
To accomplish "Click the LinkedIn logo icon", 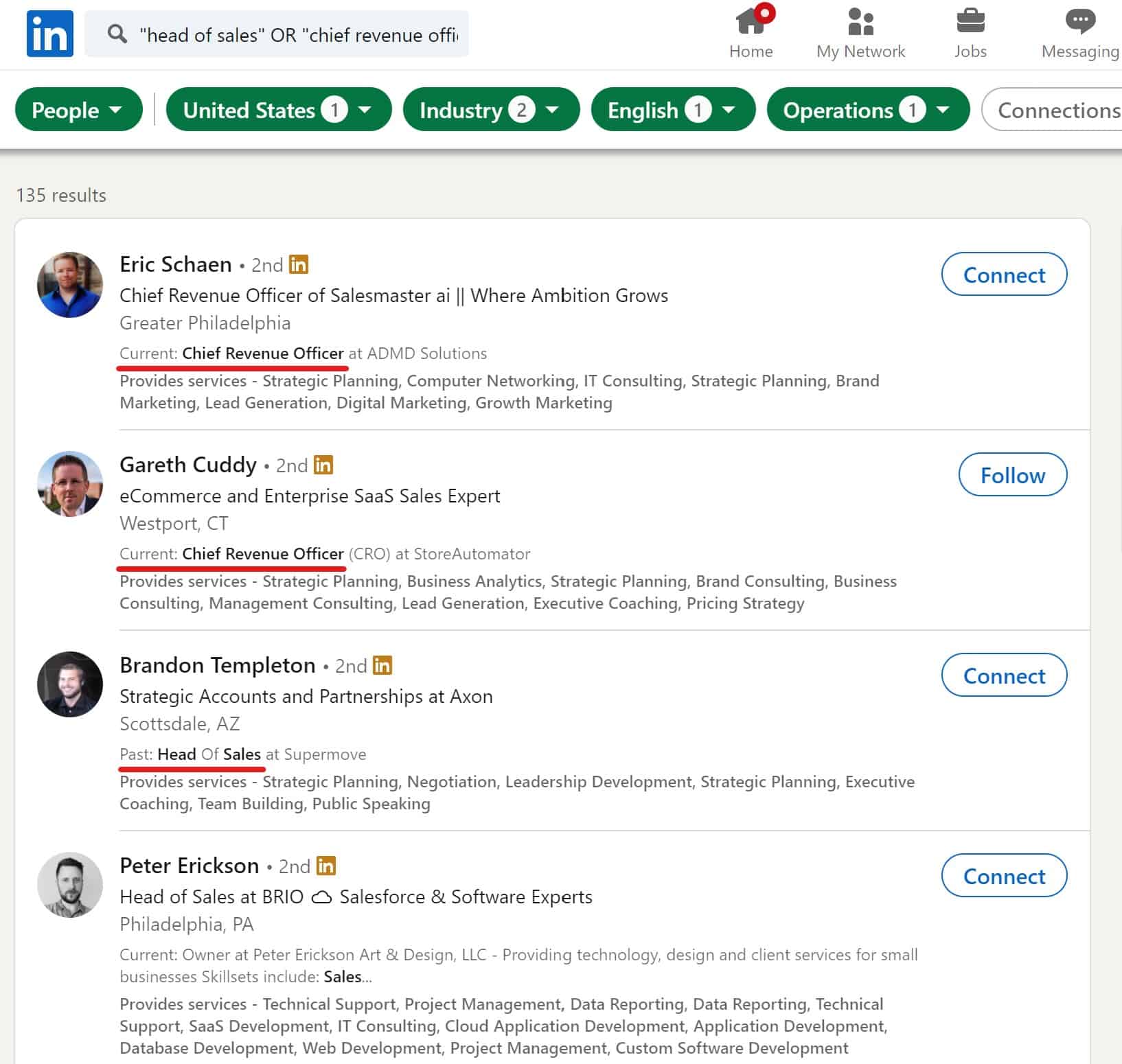I will click(49, 34).
